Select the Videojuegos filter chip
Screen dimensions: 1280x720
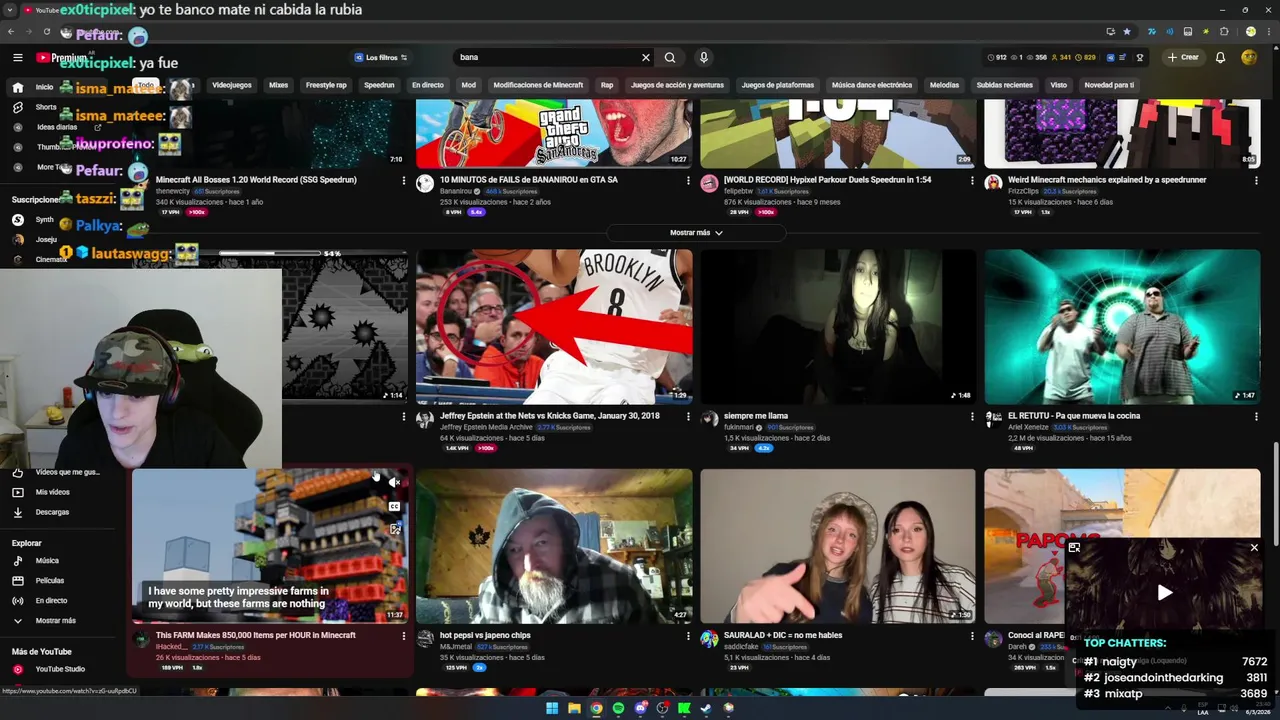click(232, 85)
